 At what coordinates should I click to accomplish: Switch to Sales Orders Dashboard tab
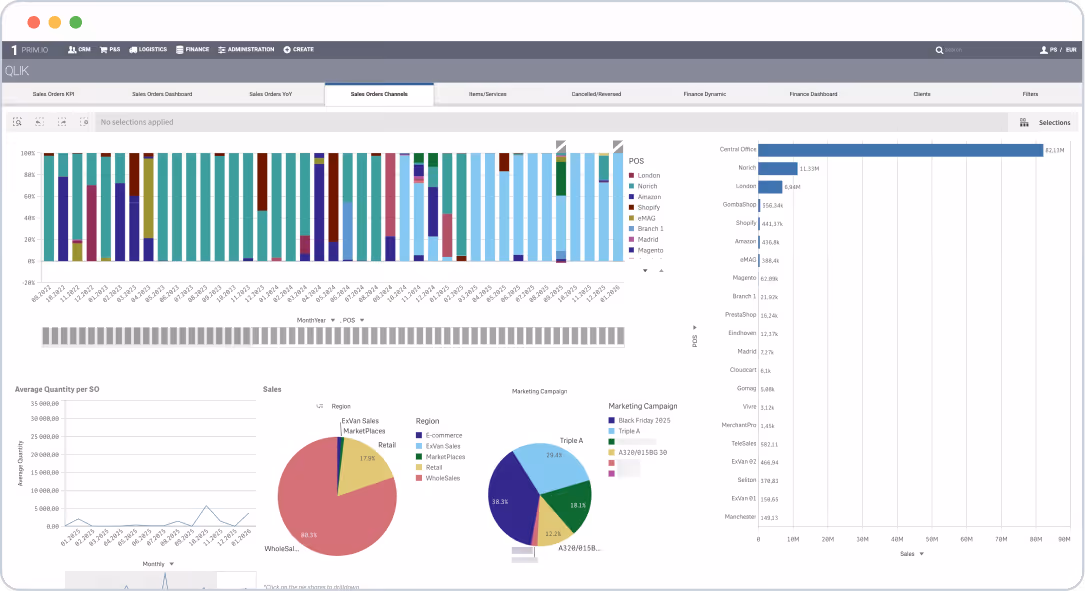point(162,94)
